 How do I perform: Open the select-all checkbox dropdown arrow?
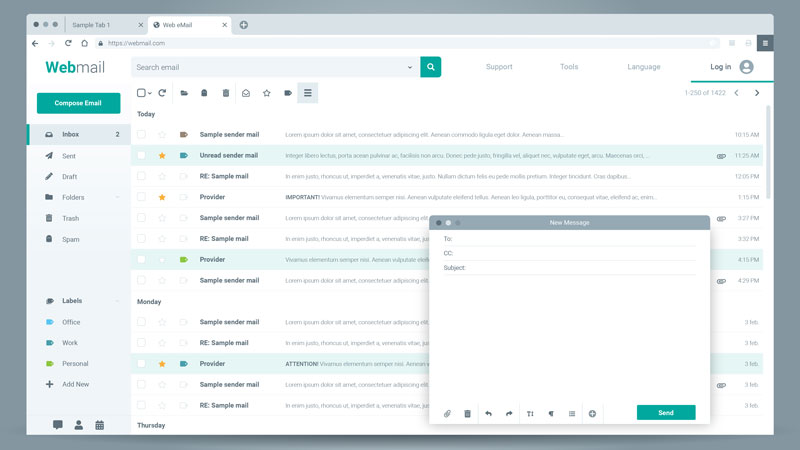tap(151, 93)
